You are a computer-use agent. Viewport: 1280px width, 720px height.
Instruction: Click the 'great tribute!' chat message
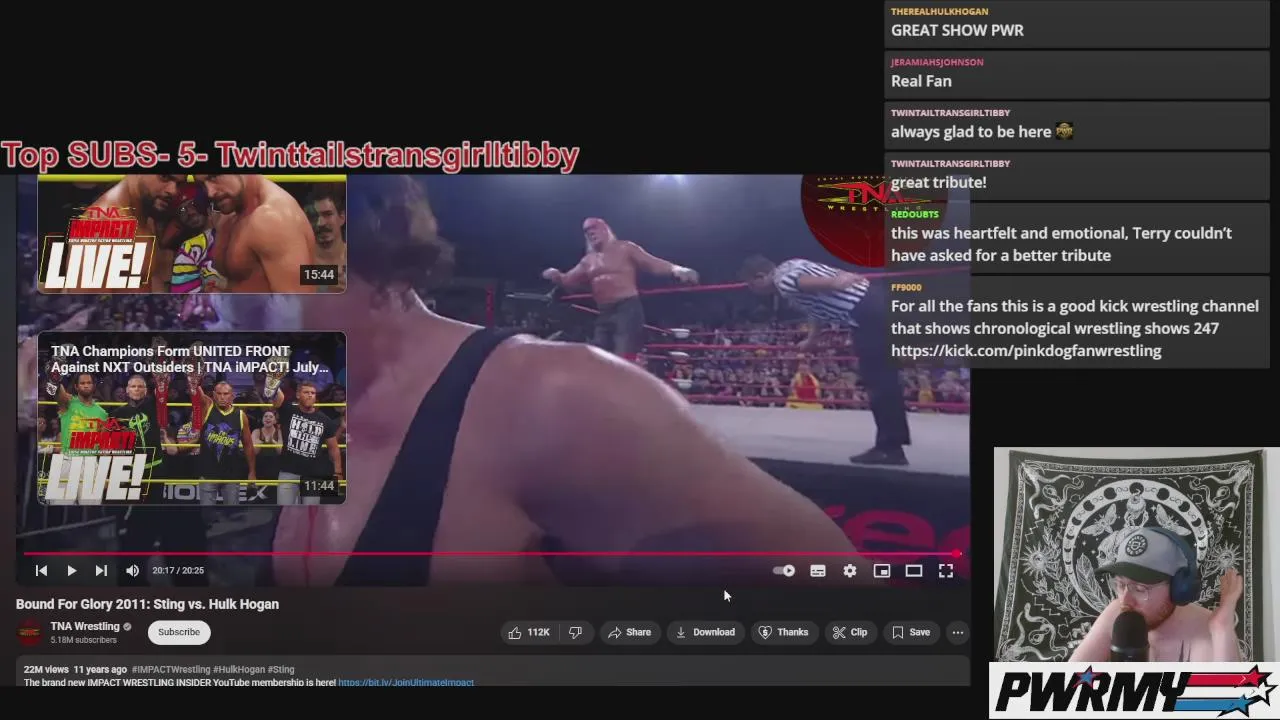[939, 182]
